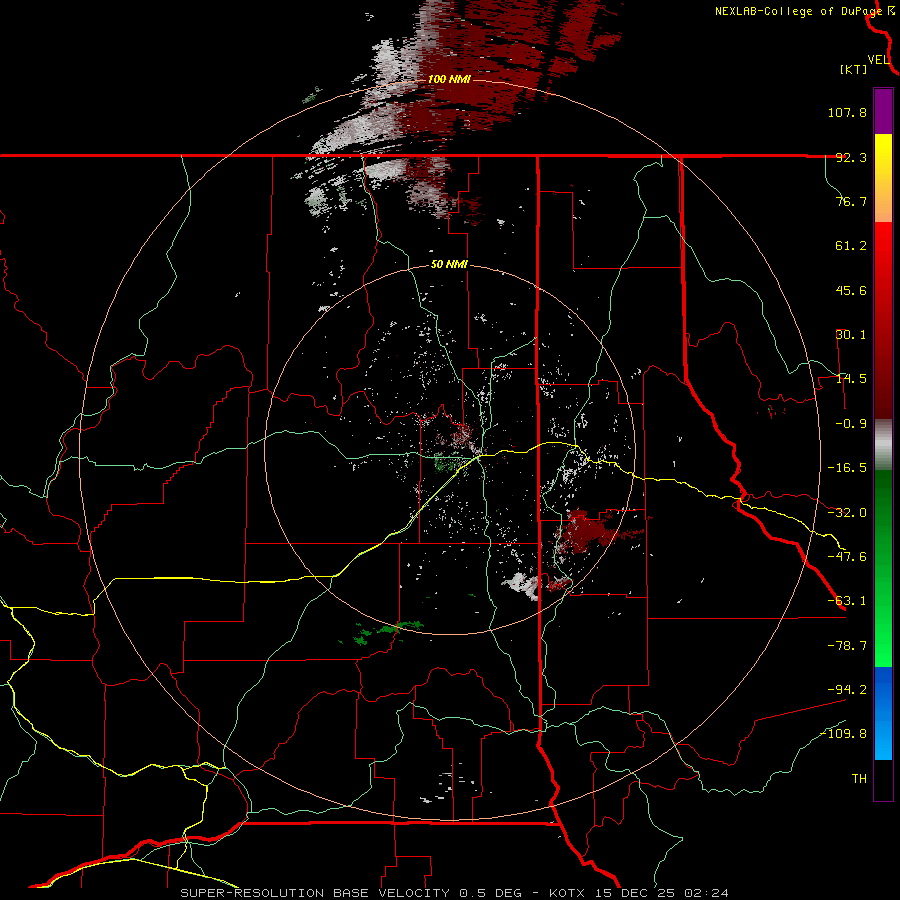Click the 30.1 velocity scale value

pos(851,335)
